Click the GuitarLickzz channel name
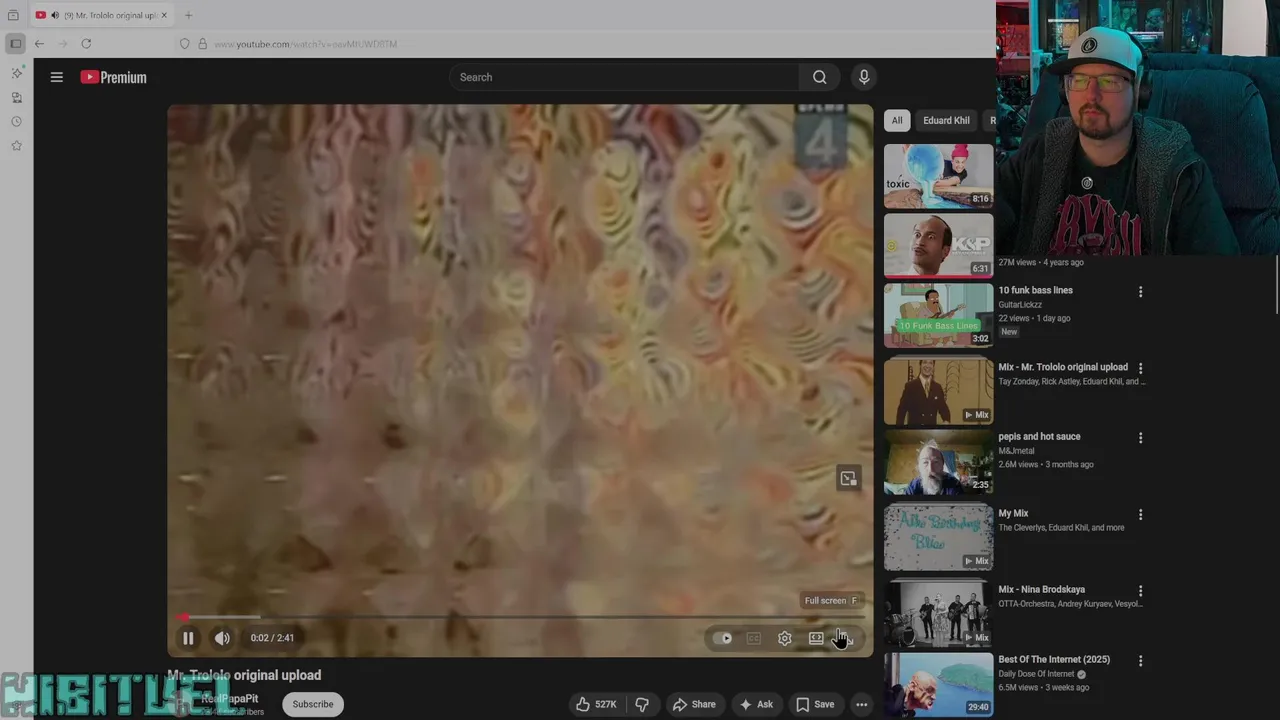Viewport: 1280px width, 720px height. click(x=1020, y=304)
